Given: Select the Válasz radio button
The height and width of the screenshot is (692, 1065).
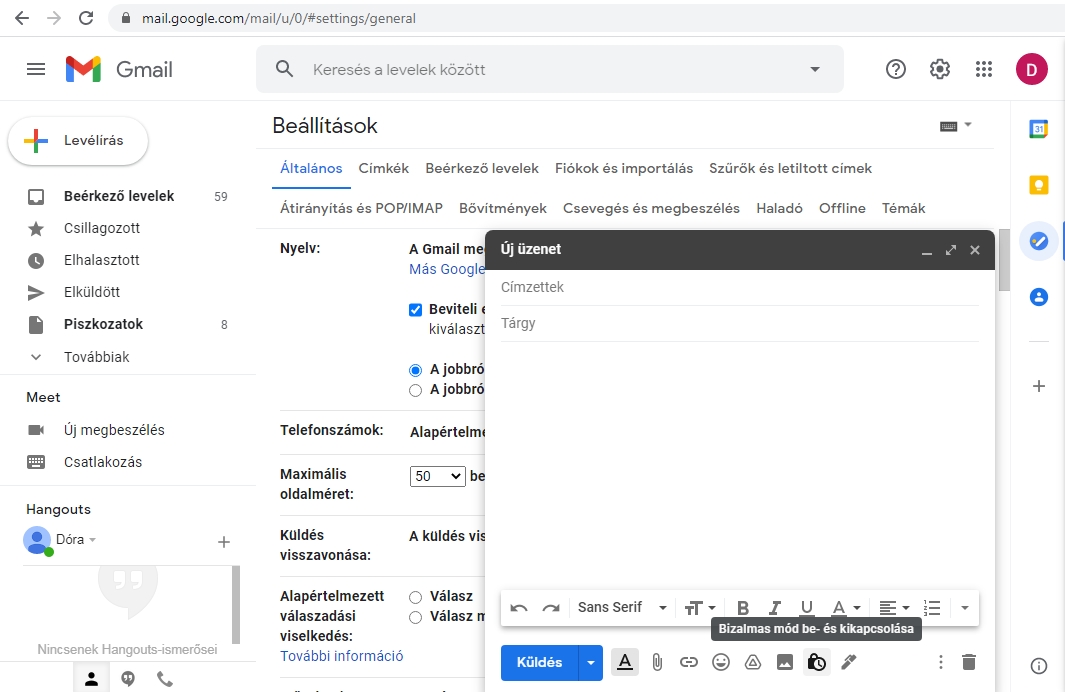Looking at the screenshot, I should [x=416, y=597].
